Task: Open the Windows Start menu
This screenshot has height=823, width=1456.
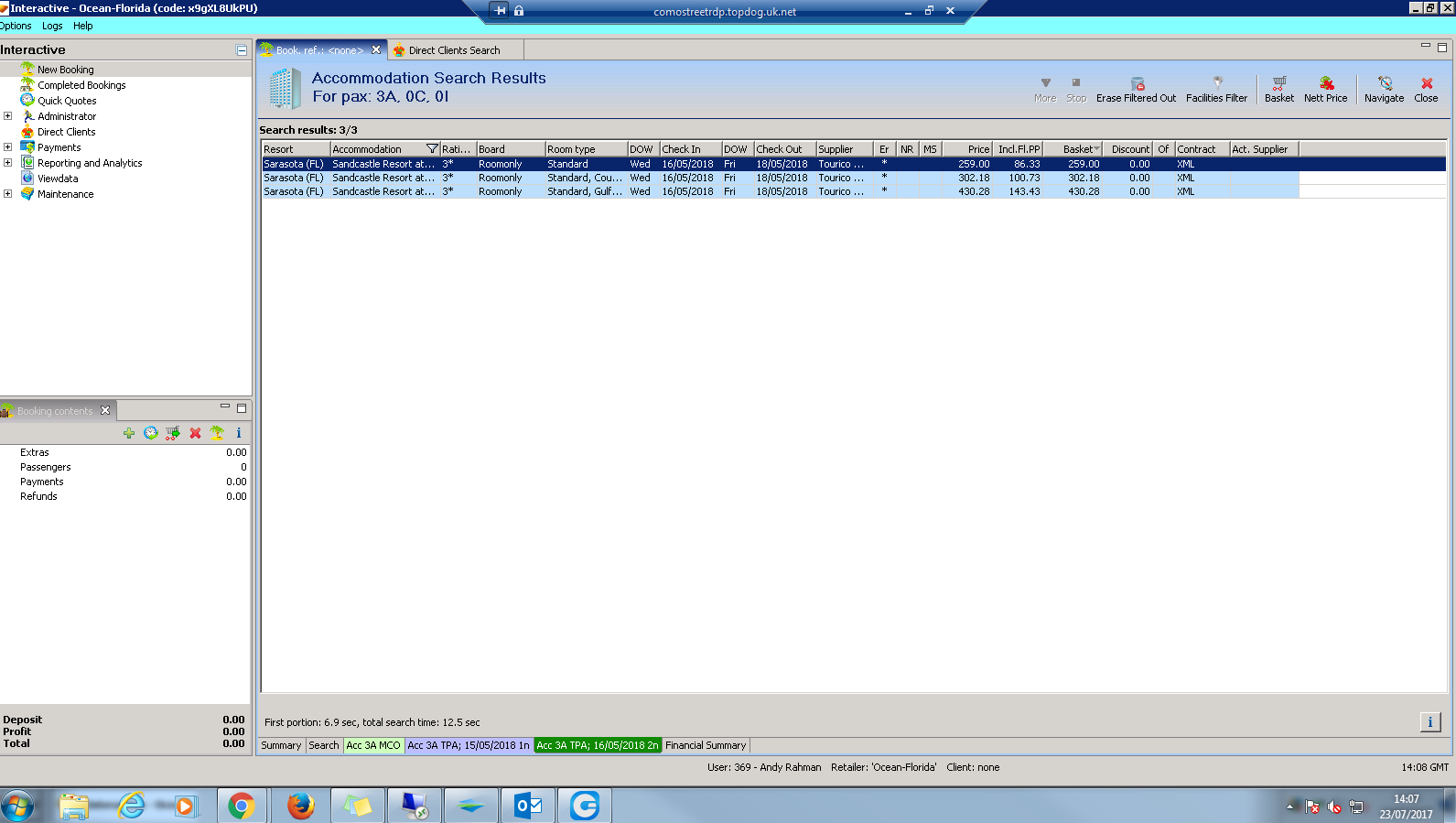Action: pos(17,806)
